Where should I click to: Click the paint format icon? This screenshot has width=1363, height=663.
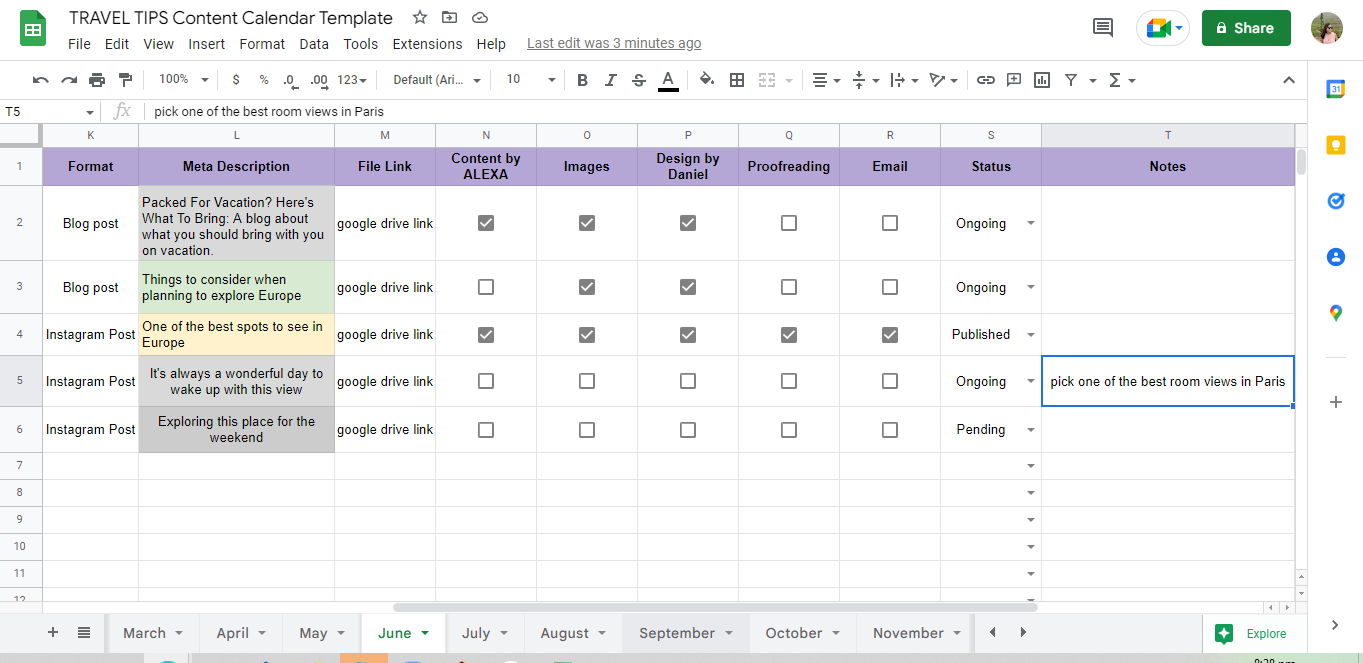pyautogui.click(x=125, y=80)
